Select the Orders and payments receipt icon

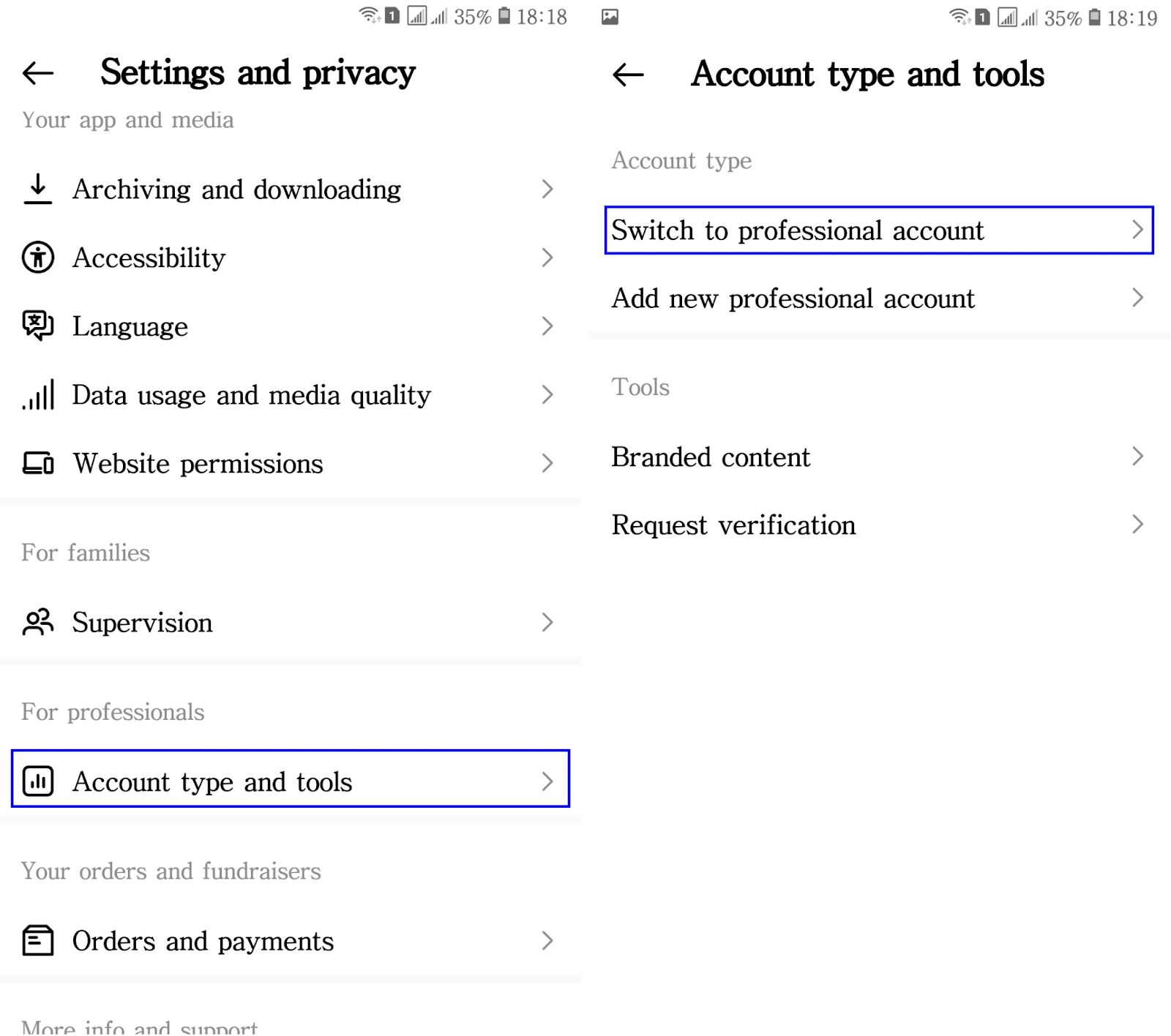click(x=38, y=941)
